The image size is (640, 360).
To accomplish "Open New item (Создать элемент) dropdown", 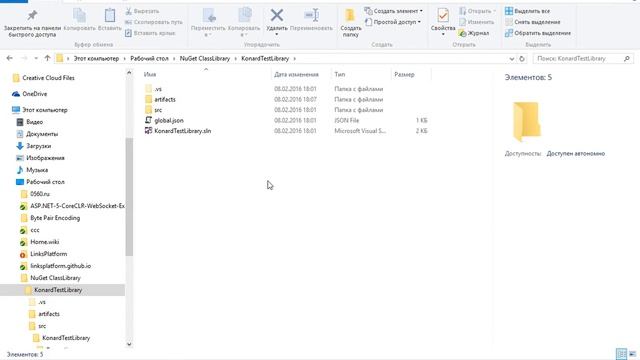I will click(x=393, y=11).
